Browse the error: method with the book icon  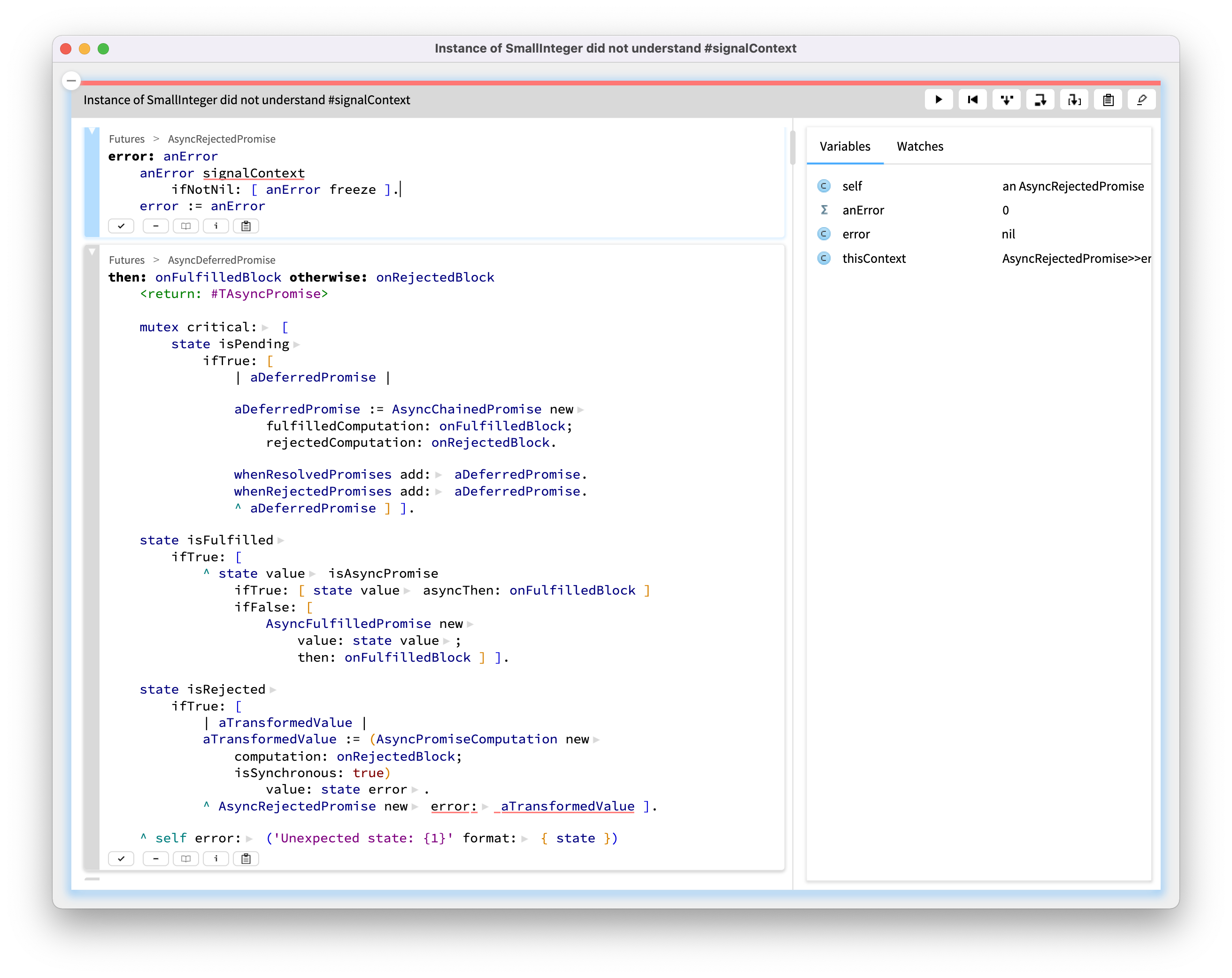click(x=186, y=226)
